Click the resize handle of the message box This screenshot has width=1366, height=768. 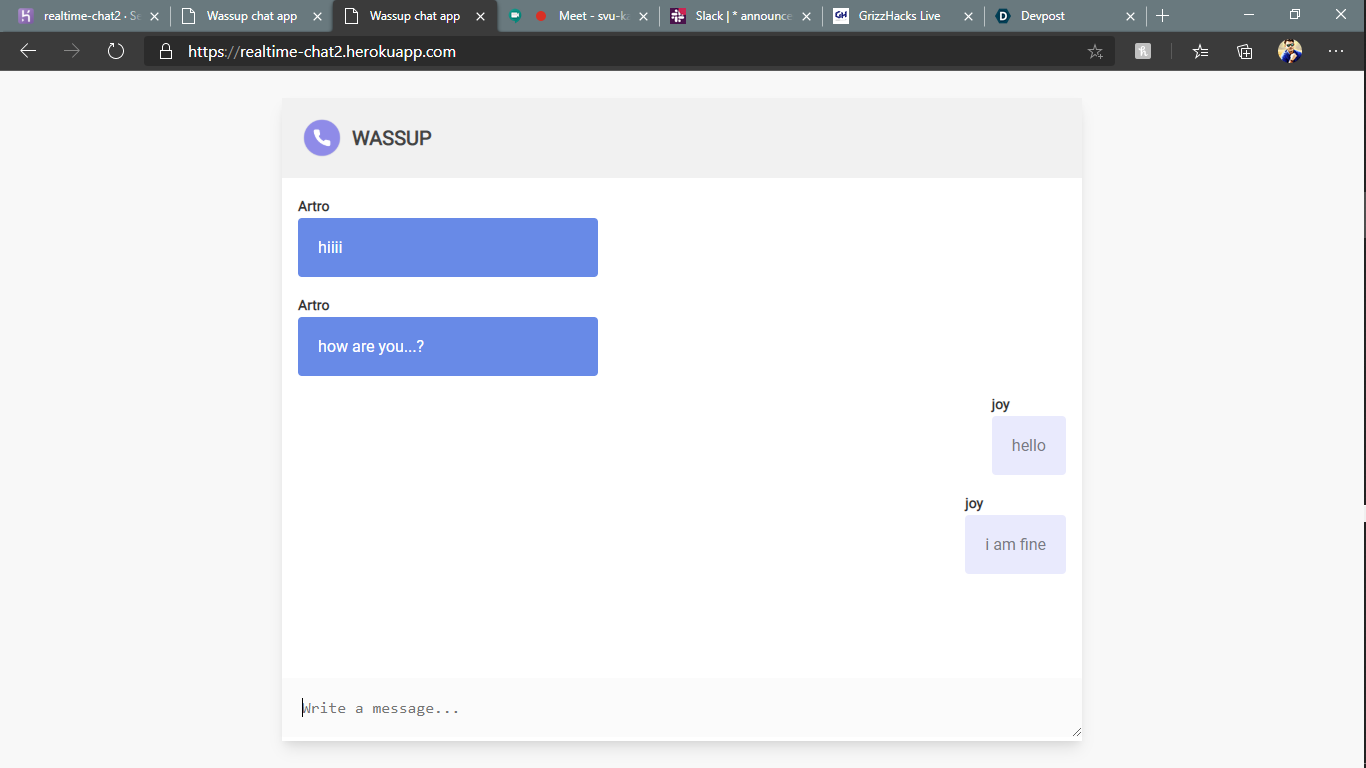click(x=1076, y=732)
